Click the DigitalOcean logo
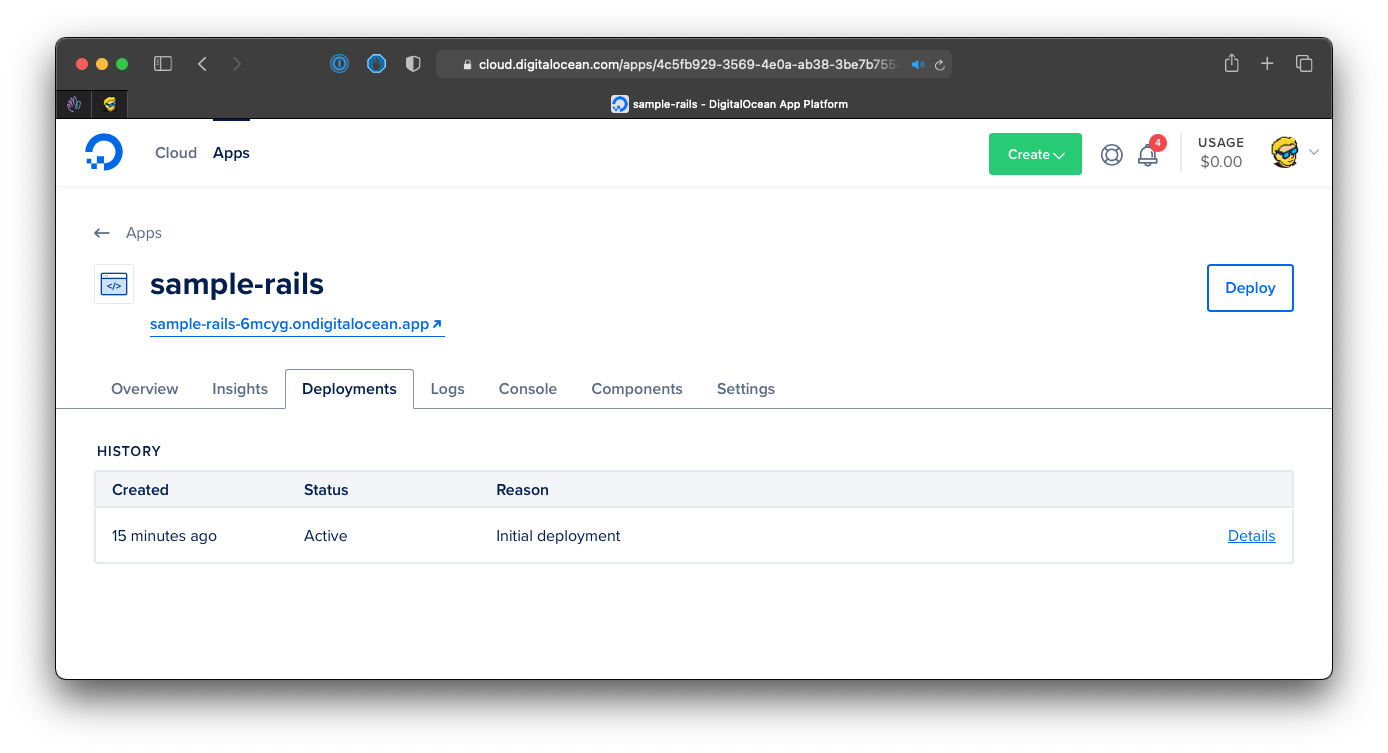1388x753 pixels. click(104, 153)
